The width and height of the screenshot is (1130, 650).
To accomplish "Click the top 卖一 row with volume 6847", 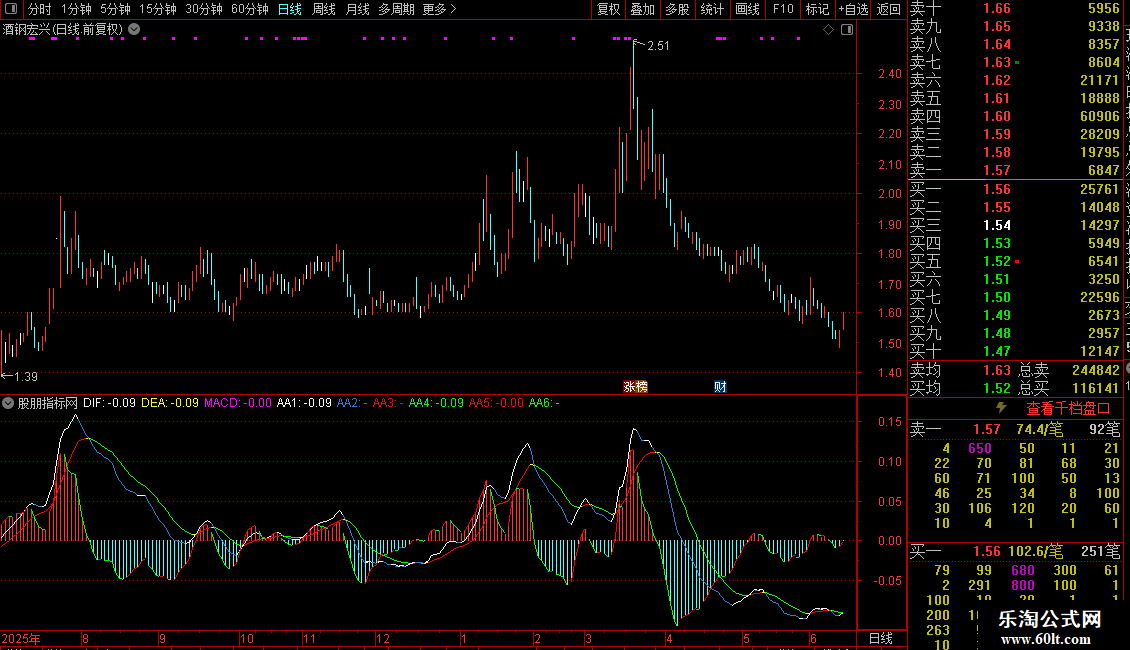I will (x=1015, y=171).
